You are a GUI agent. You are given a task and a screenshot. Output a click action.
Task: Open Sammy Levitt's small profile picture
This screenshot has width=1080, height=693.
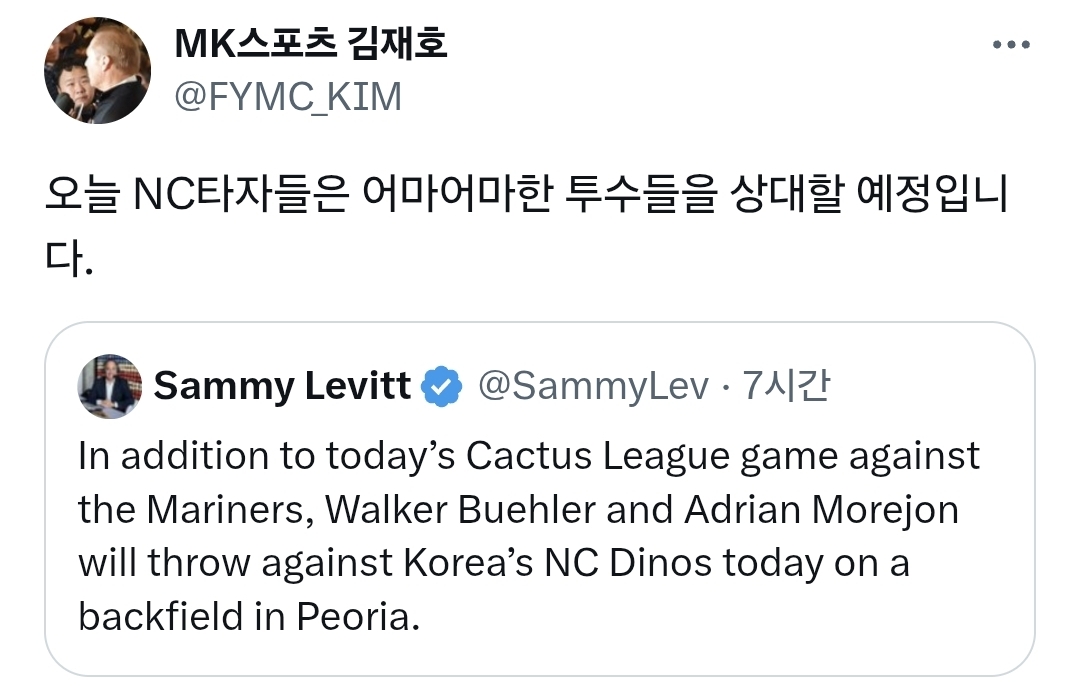pos(108,386)
